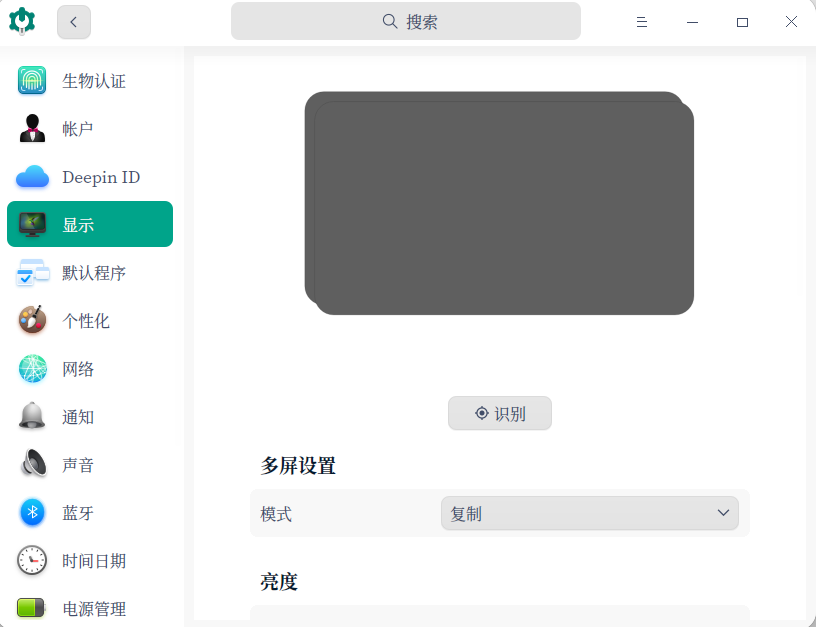Open Date and Time (时间日期) clock icon

[32, 561]
